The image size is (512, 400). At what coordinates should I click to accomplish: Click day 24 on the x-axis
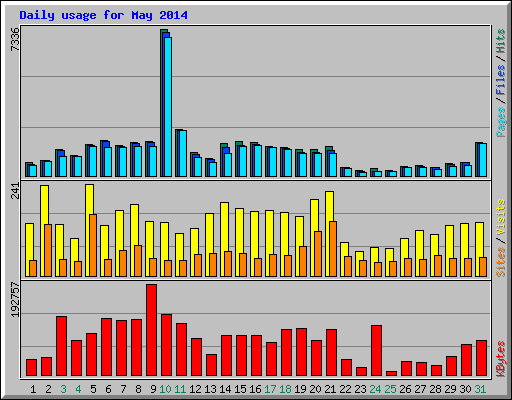pos(375,389)
